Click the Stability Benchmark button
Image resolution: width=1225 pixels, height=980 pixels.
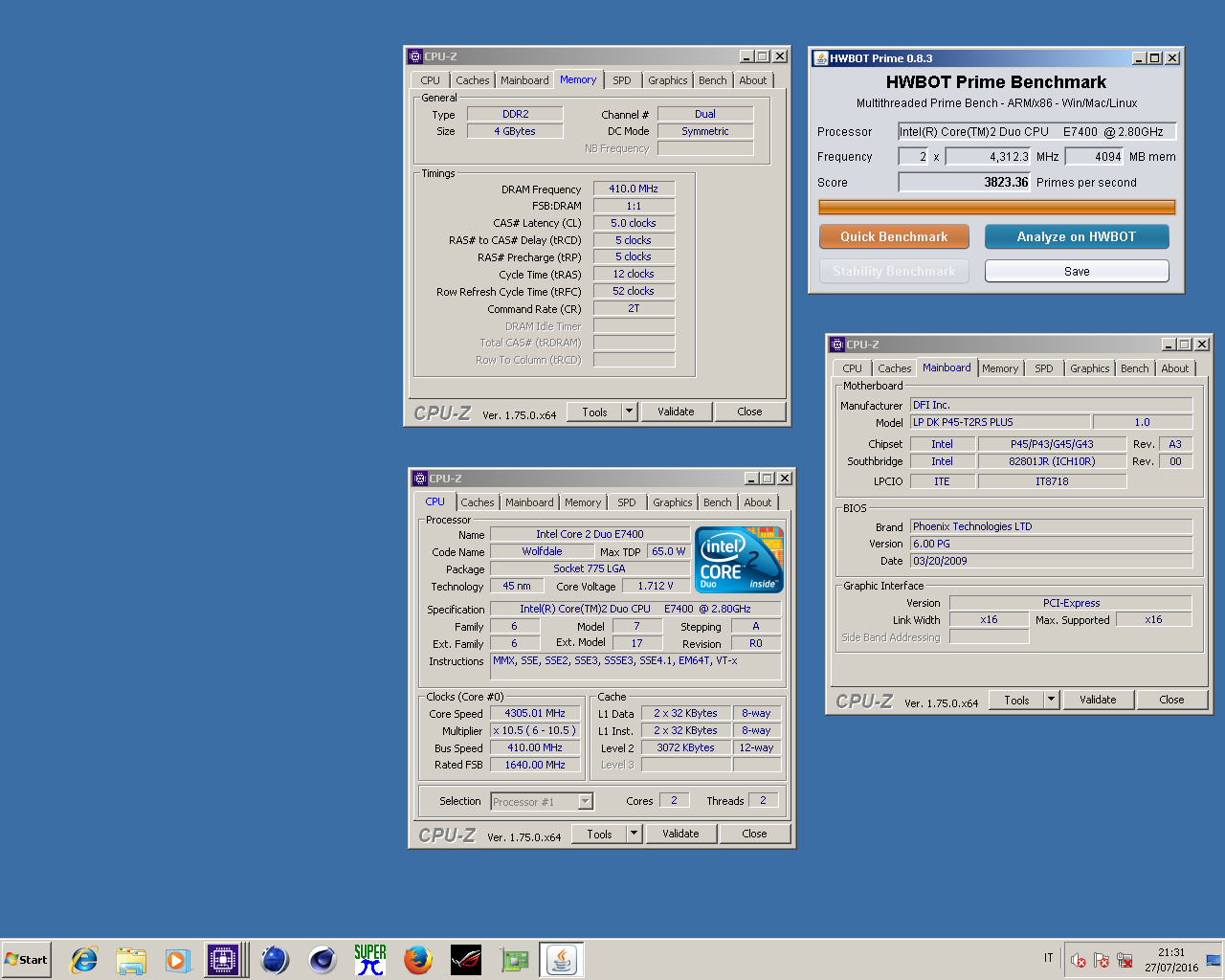pyautogui.click(x=894, y=271)
